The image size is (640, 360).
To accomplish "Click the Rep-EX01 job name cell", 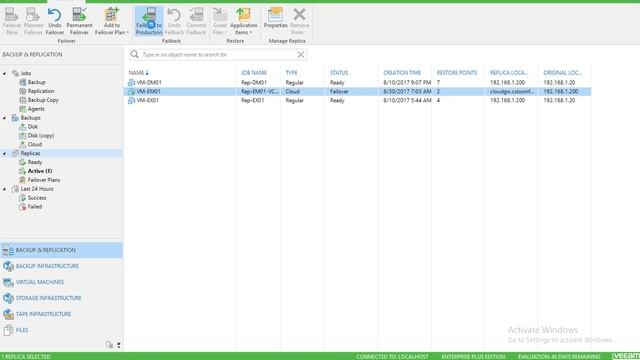I will (x=253, y=100).
